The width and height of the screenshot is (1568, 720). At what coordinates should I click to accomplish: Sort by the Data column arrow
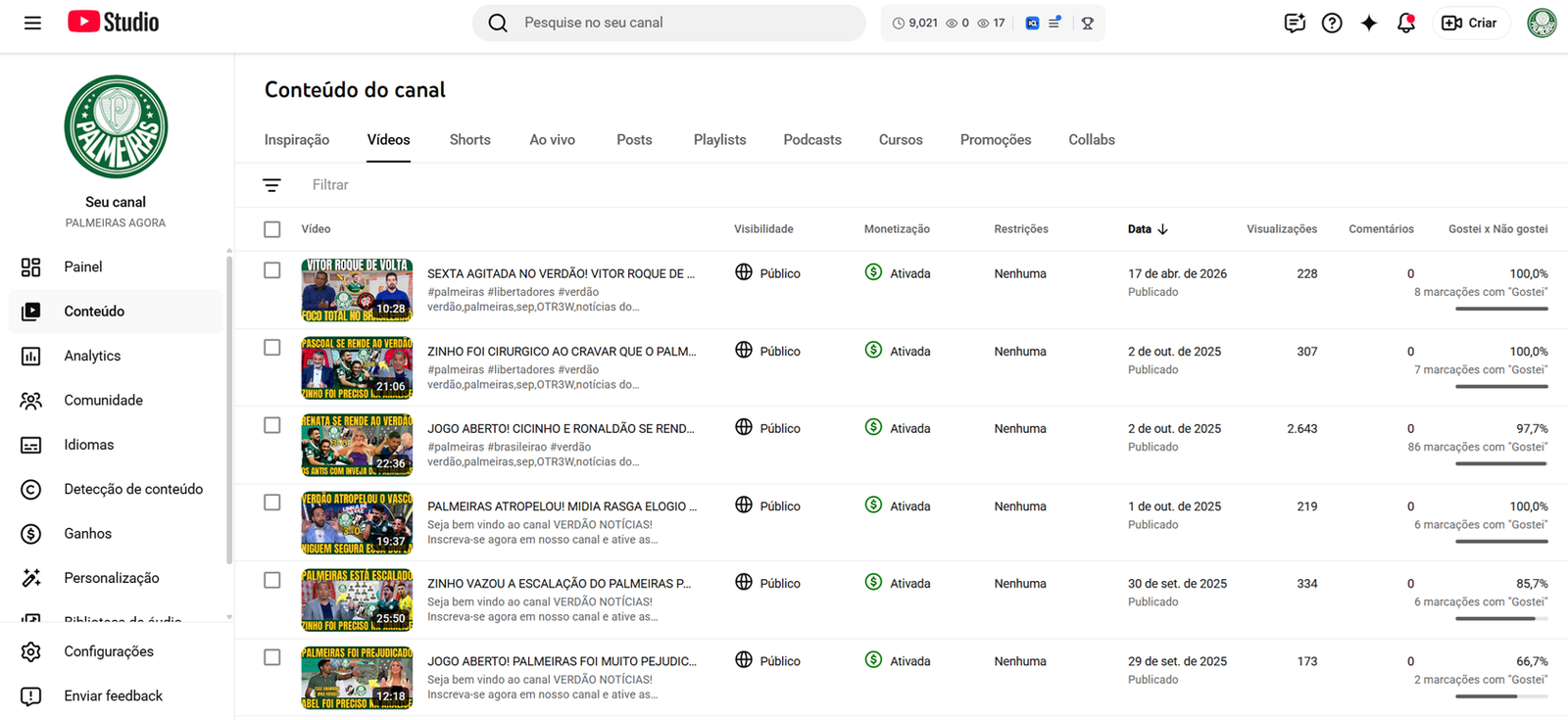(x=1162, y=229)
